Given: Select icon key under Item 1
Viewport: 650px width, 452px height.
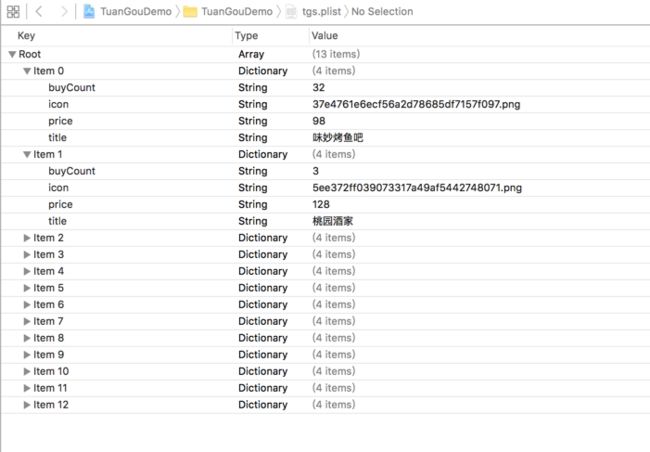Looking at the screenshot, I should point(58,187).
